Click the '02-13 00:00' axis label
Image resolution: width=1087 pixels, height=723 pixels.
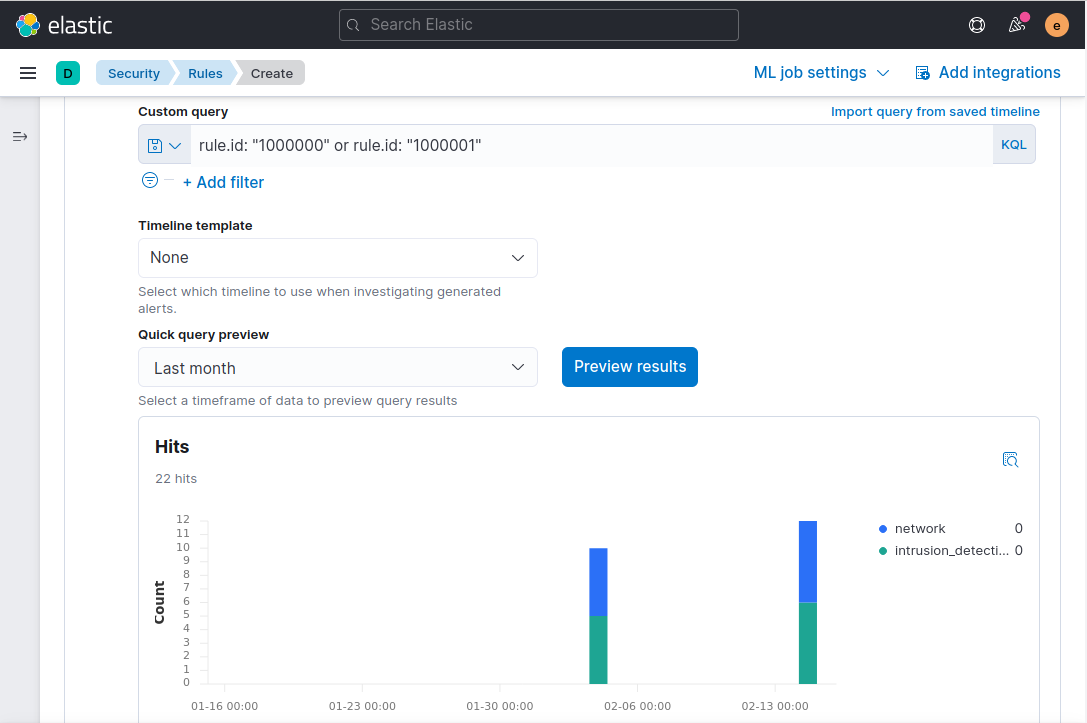[774, 706]
